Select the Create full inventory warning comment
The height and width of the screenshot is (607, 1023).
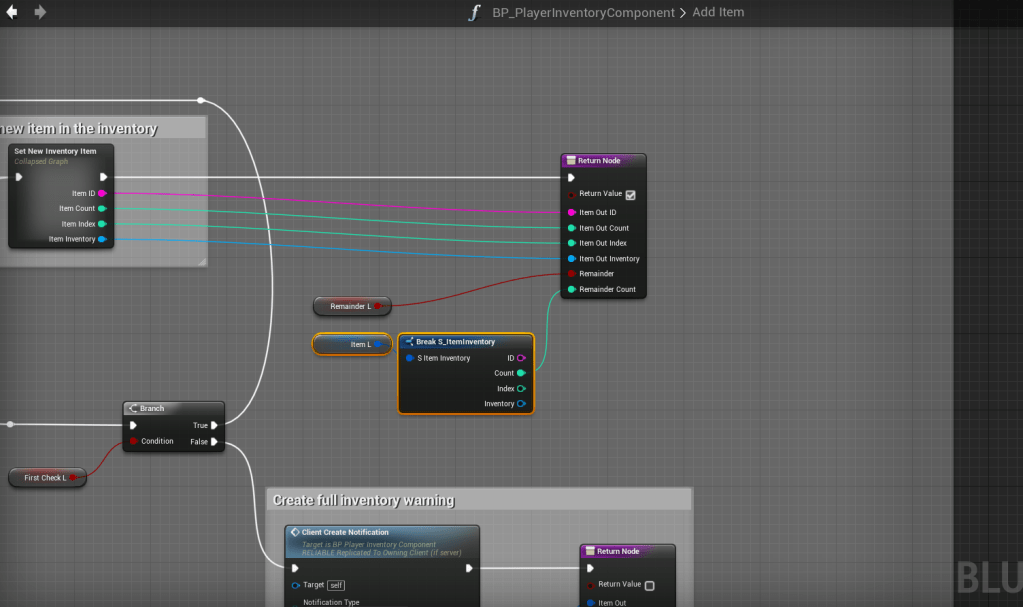coord(478,500)
